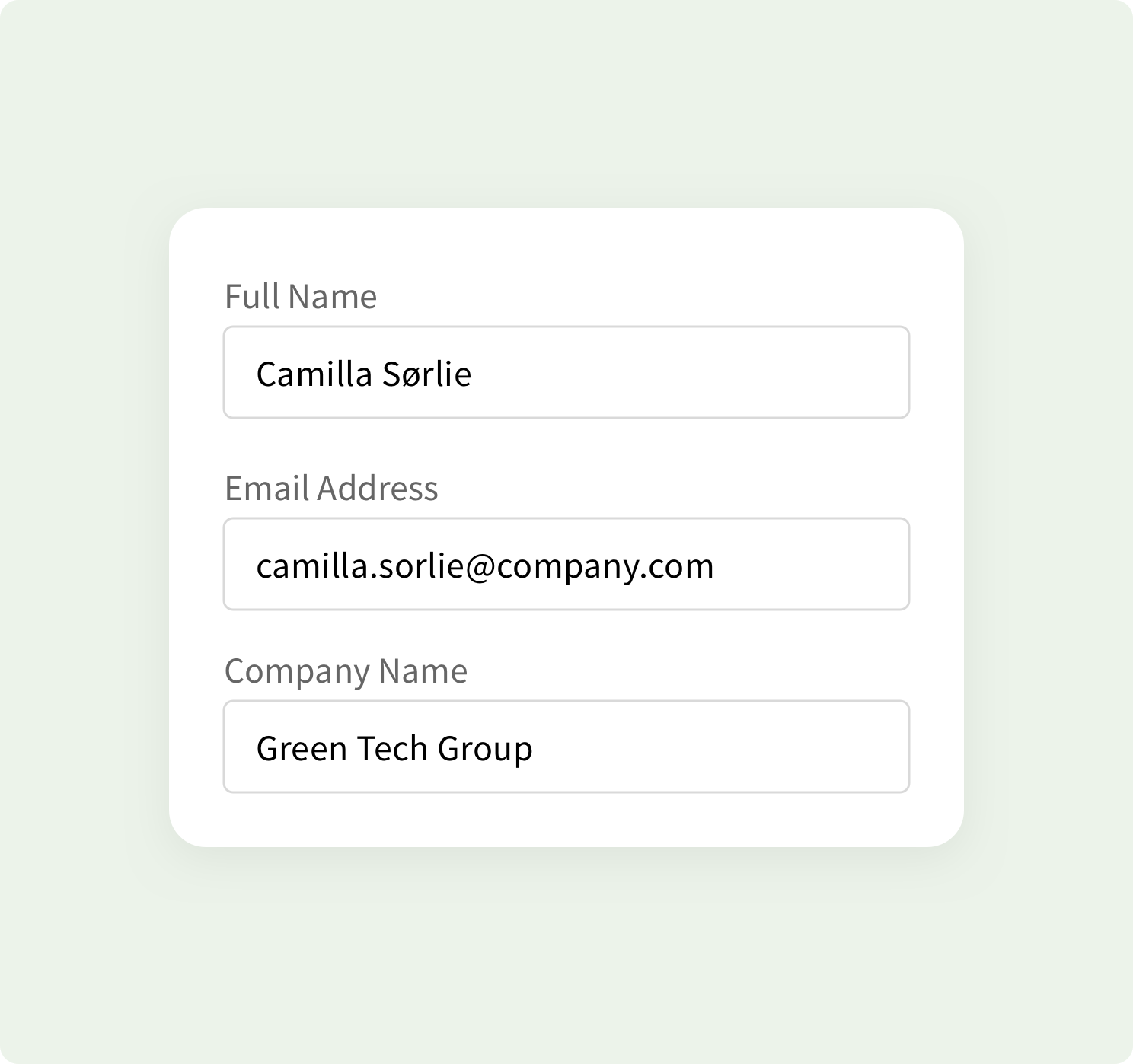Select the Company Name input field
The image size is (1133, 1064).
(x=566, y=747)
